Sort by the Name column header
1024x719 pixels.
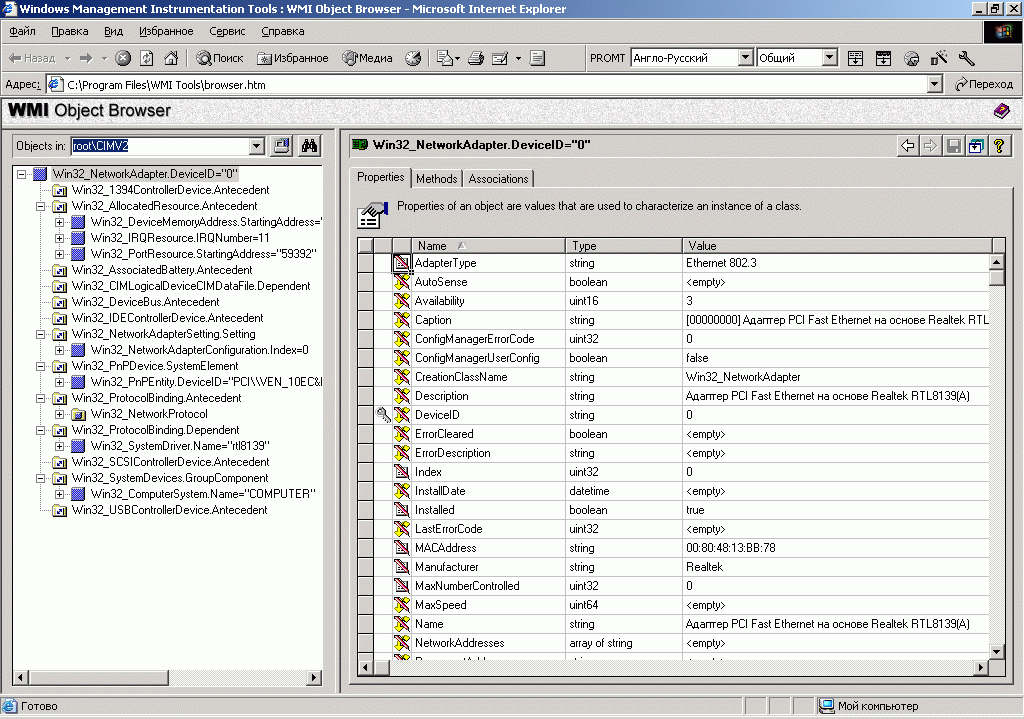pyautogui.click(x=488, y=246)
